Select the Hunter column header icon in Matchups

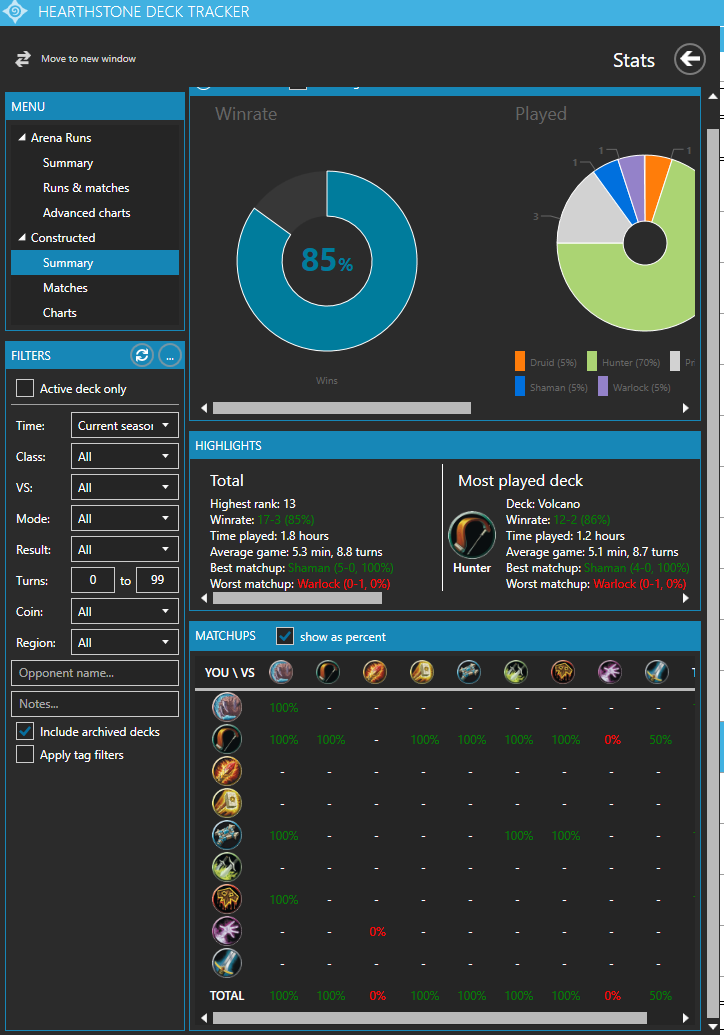(328, 672)
